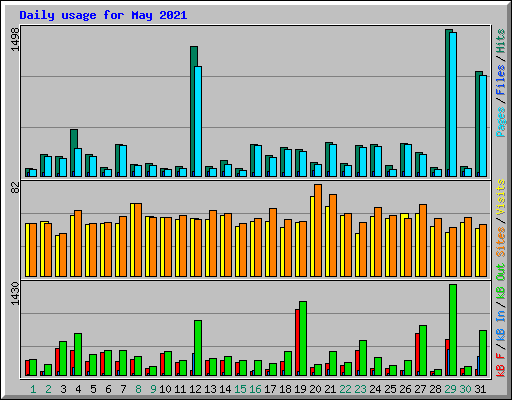Click the day 21 orange sites bar
Viewport: 512px width, 400px height.
[333, 235]
